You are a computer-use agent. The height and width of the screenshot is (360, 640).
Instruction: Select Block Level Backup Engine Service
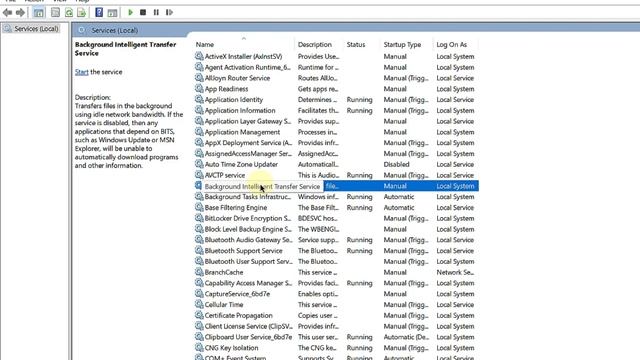pyautogui.click(x=248, y=229)
